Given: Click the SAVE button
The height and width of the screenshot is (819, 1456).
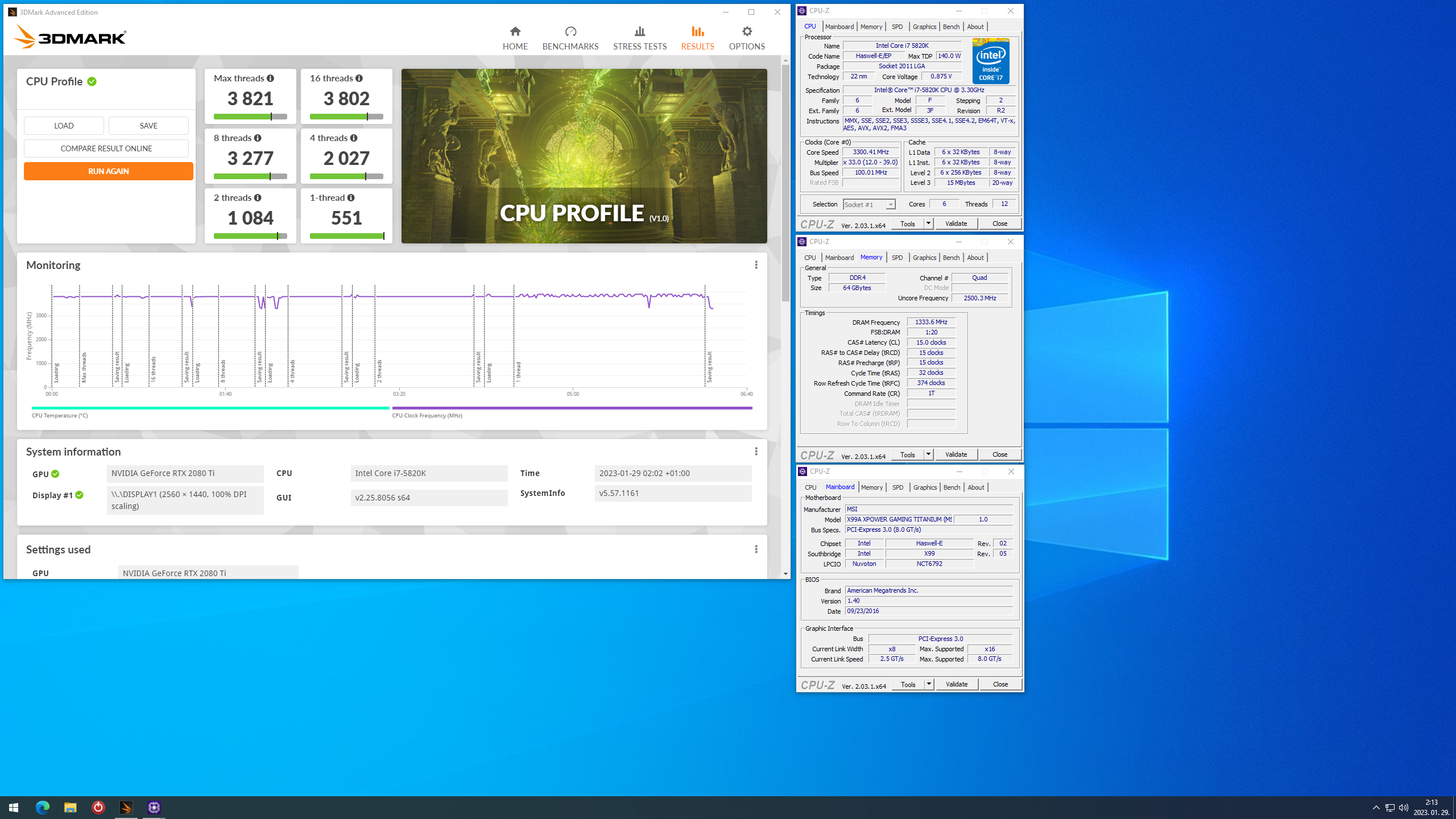Looking at the screenshot, I should click(x=148, y=126).
